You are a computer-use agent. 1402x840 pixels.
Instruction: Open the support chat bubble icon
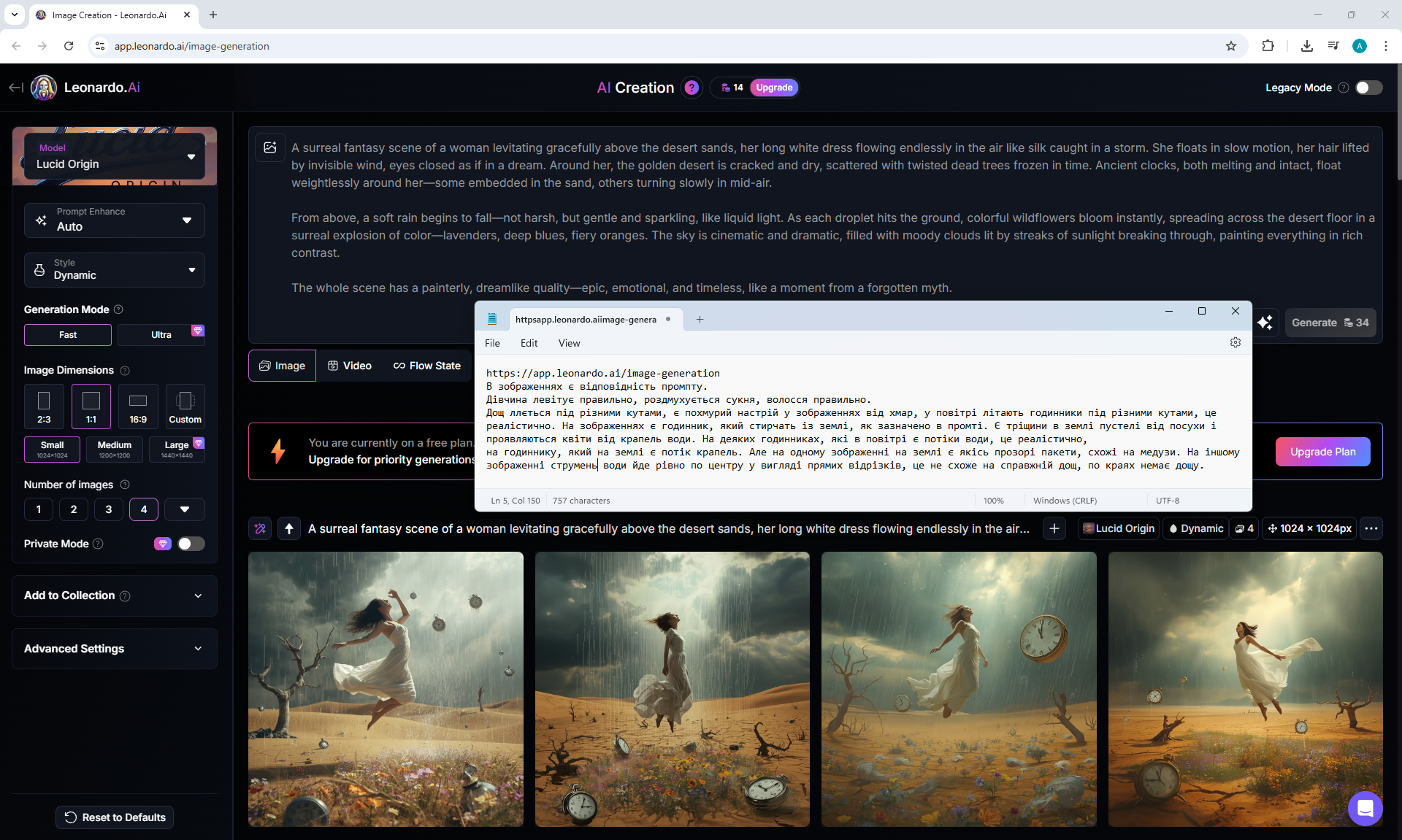[1365, 808]
